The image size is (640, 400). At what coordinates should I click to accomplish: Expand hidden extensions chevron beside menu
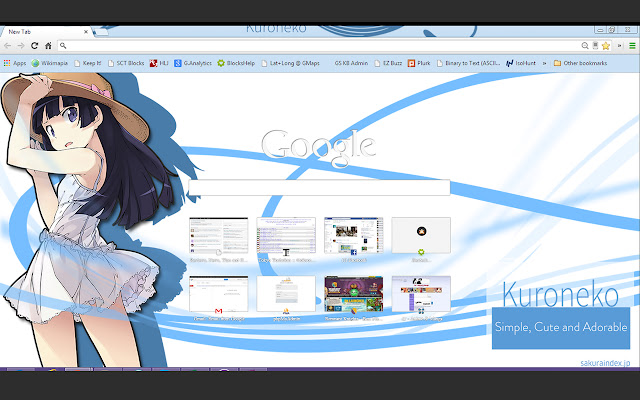click(x=620, y=46)
